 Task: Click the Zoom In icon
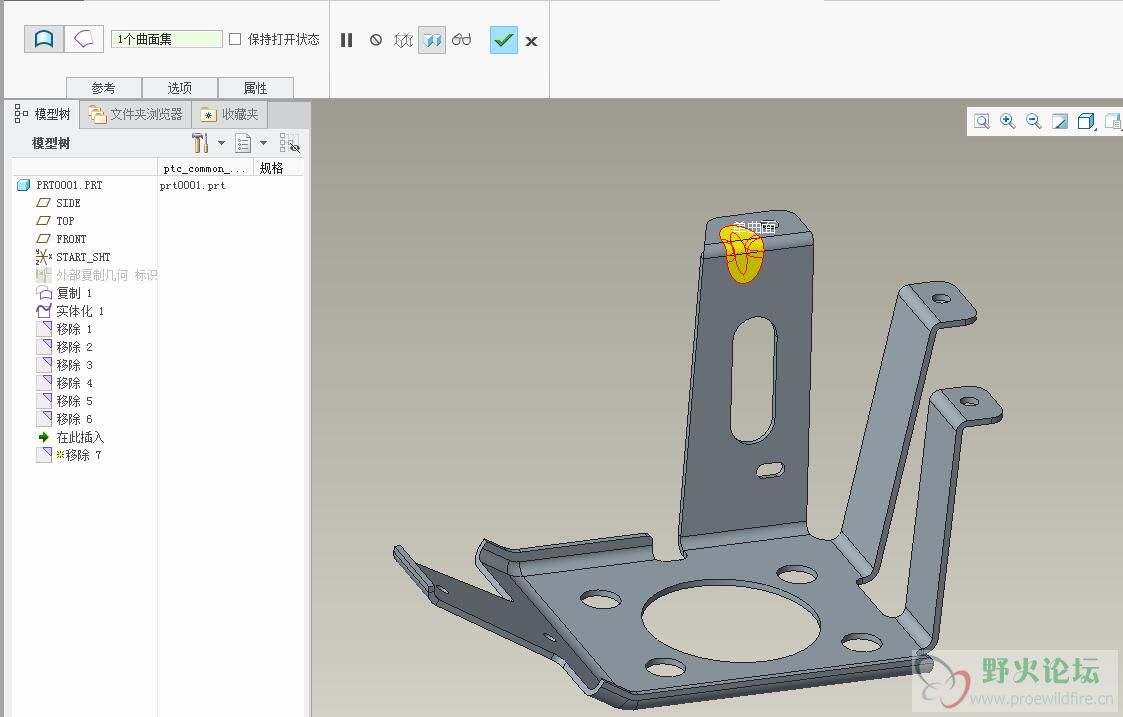pos(1008,121)
